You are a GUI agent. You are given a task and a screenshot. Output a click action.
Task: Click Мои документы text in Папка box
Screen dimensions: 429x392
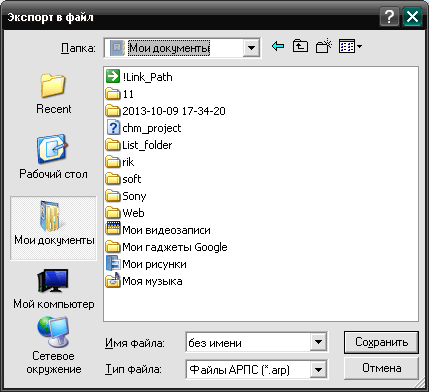click(169, 48)
